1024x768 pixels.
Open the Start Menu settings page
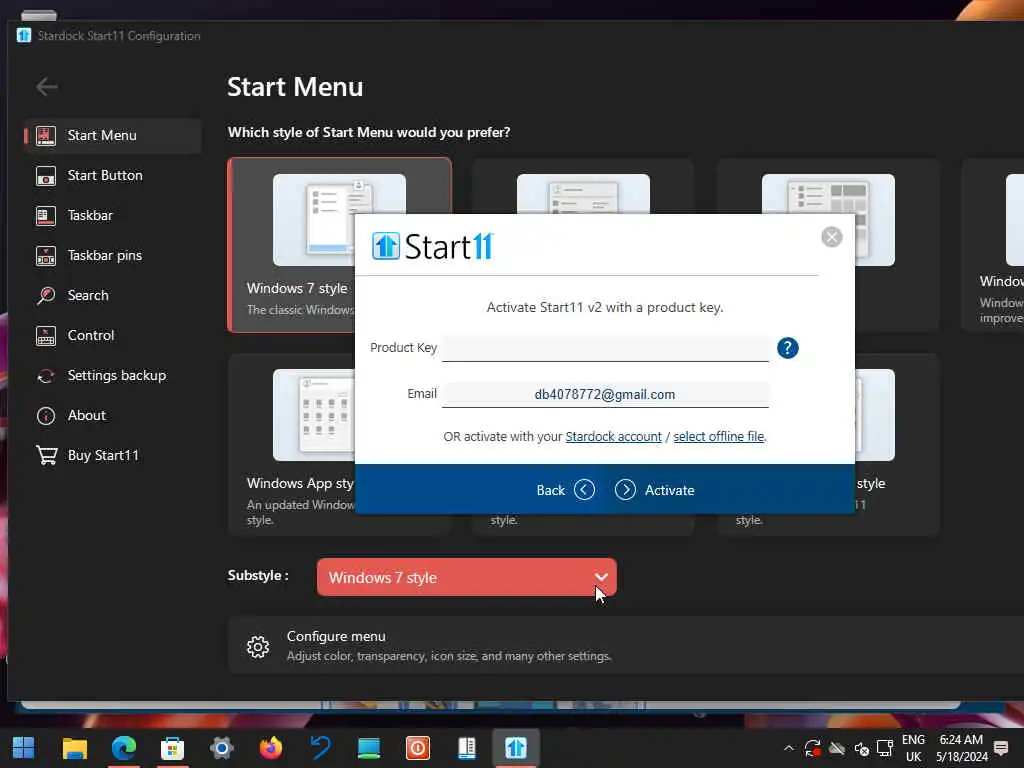112,135
